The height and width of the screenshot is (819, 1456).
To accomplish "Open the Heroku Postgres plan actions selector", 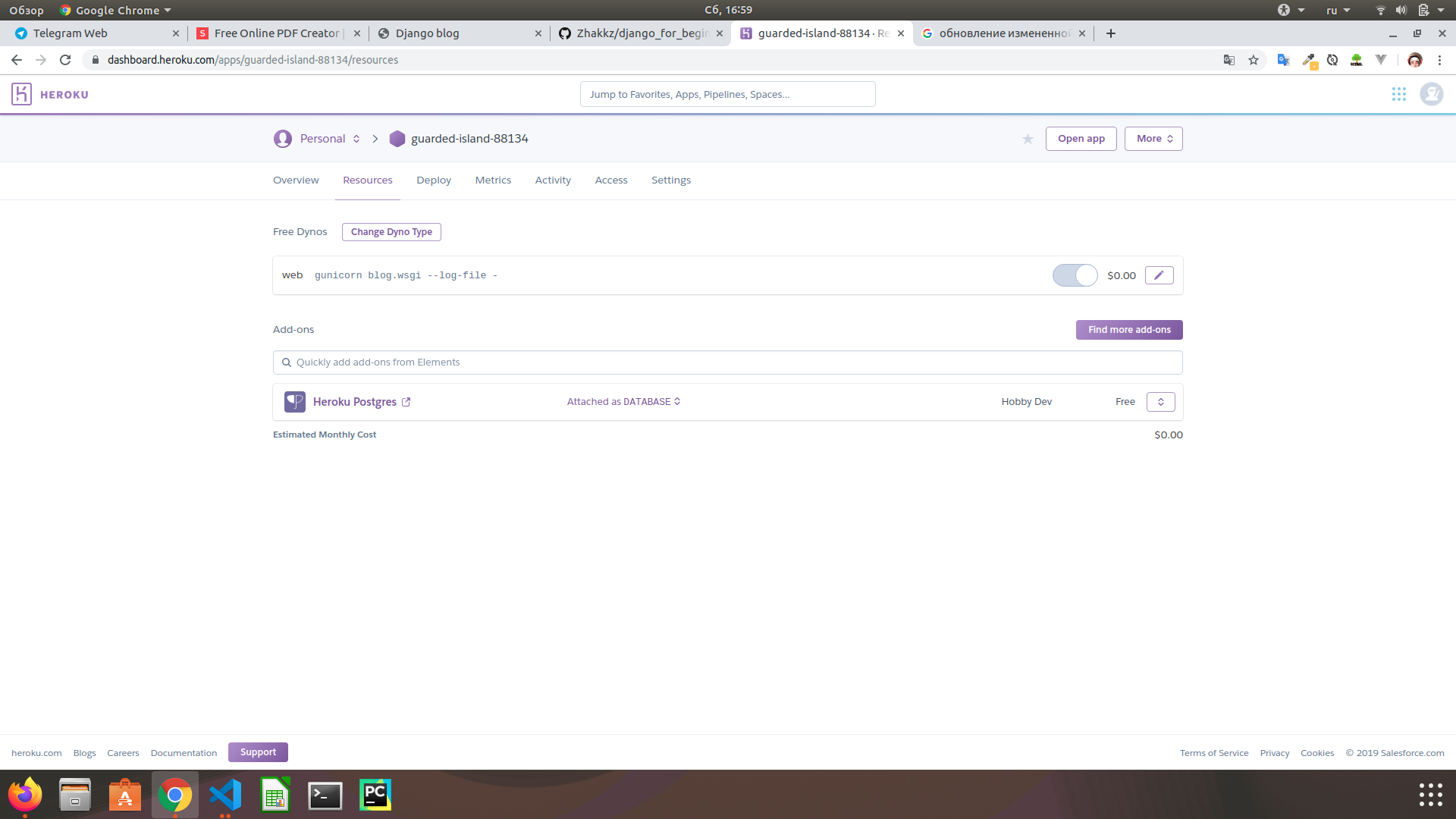I will click(x=1161, y=402).
